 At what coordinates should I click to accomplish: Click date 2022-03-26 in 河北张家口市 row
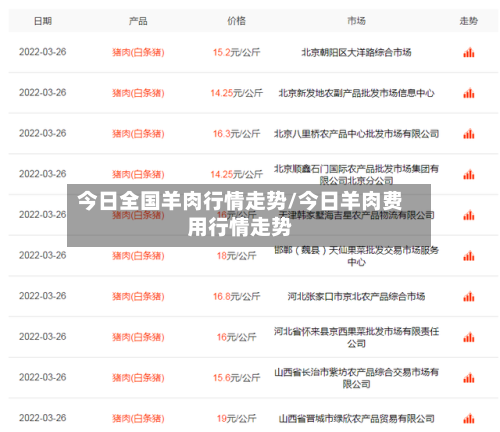(43, 296)
